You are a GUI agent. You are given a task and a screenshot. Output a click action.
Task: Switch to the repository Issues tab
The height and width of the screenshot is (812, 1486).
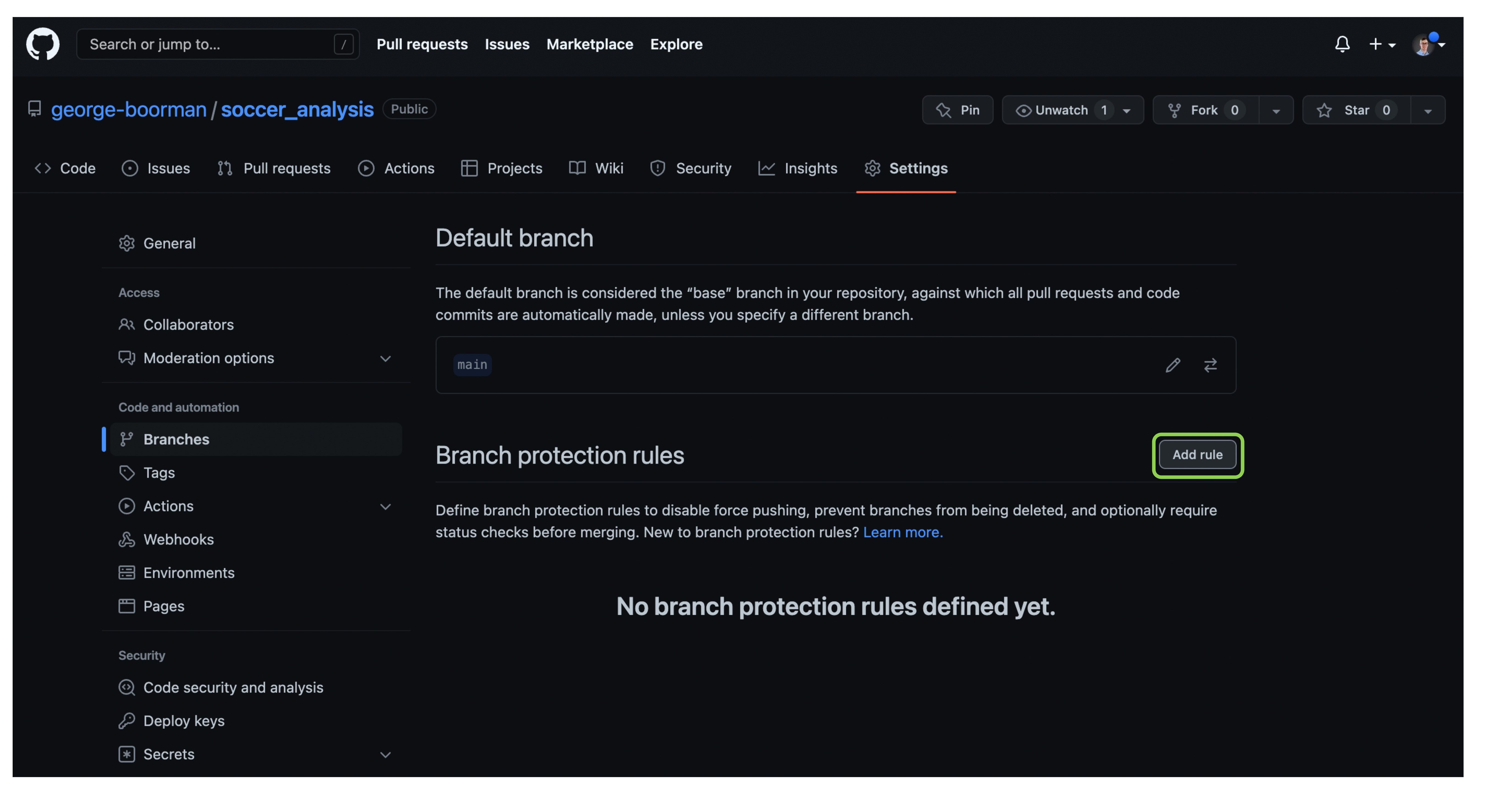156,168
